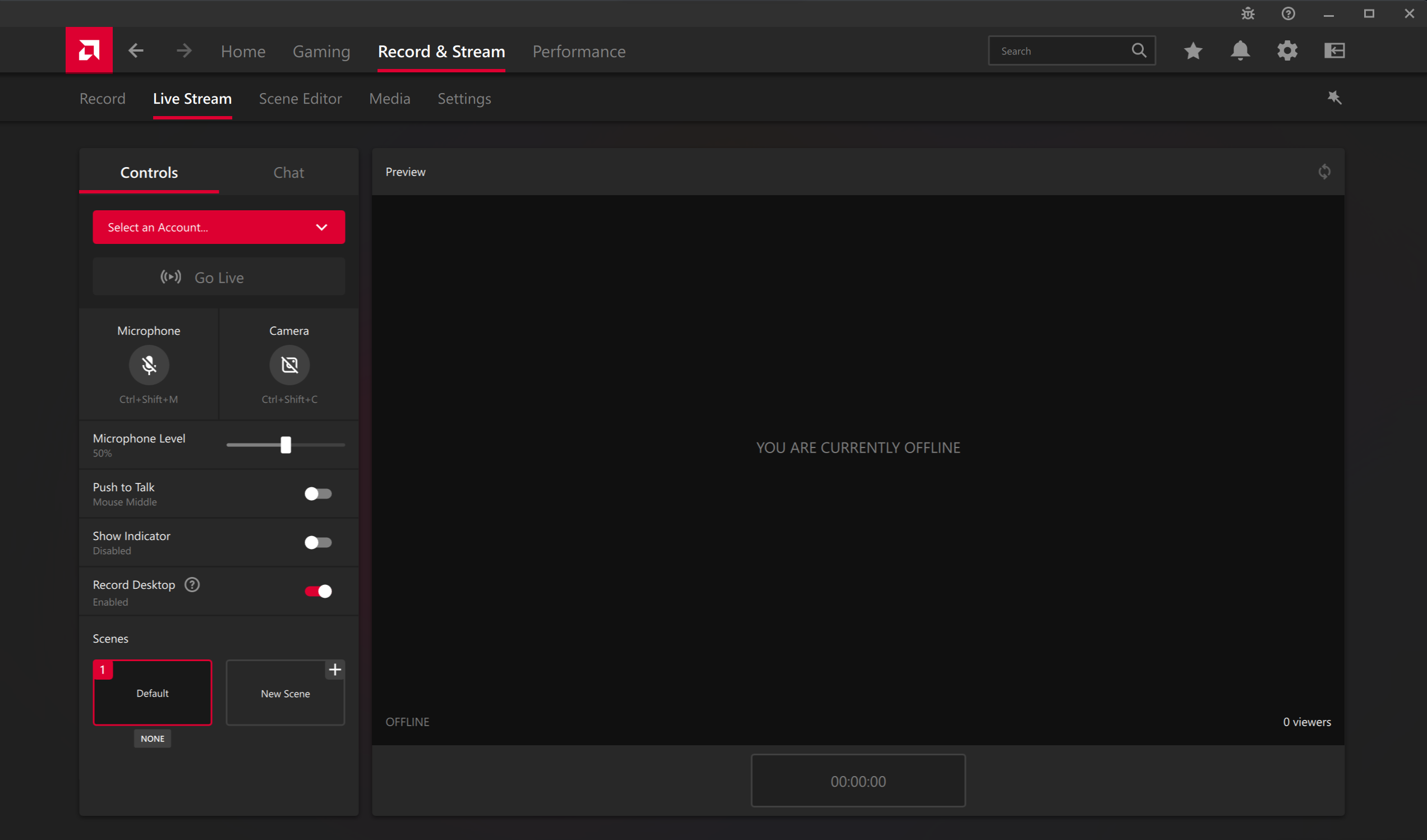Click the Go Live broadcast button

218,277
